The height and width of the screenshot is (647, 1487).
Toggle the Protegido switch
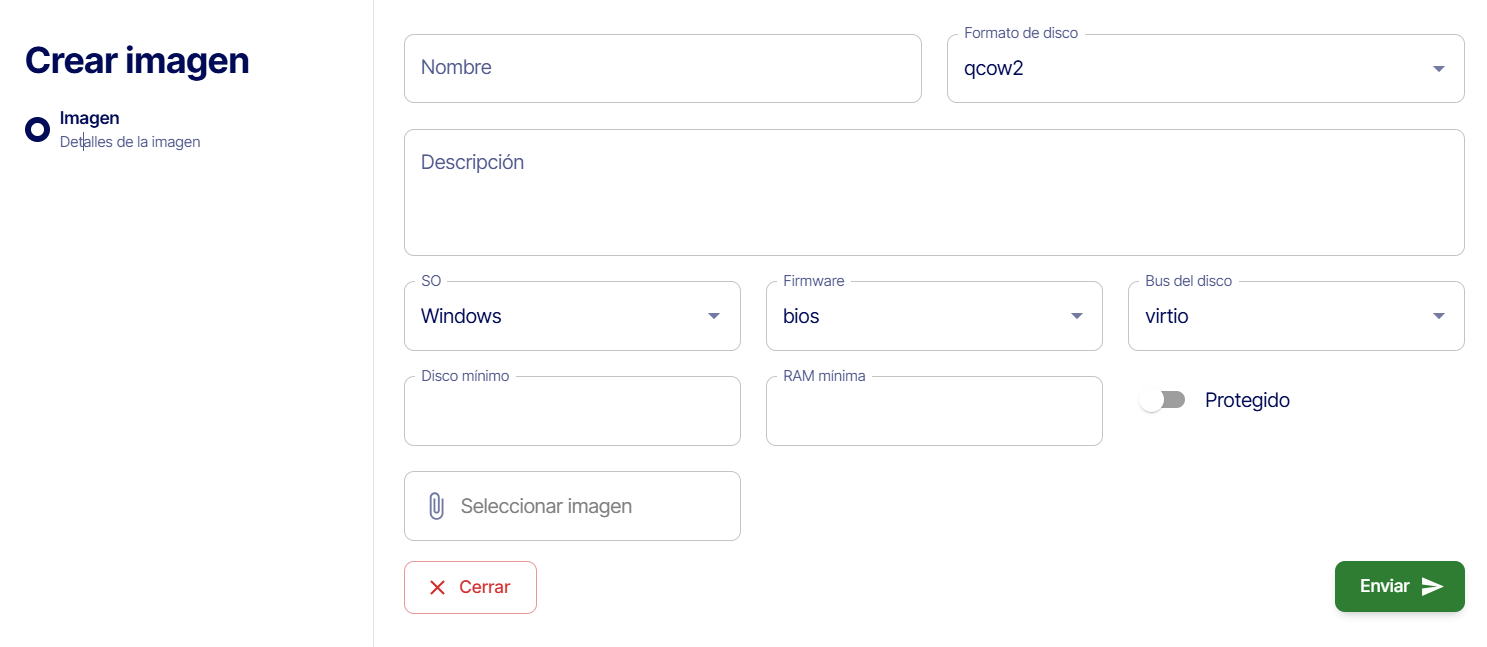1162,400
